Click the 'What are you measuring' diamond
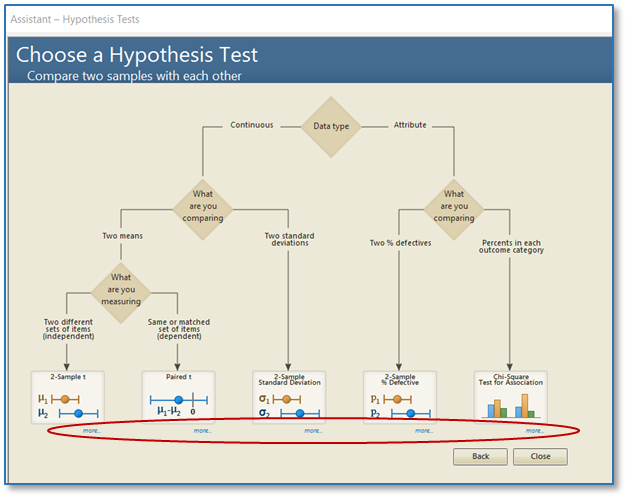Screen dimensions: 627x498 pyautogui.click(x=121, y=289)
